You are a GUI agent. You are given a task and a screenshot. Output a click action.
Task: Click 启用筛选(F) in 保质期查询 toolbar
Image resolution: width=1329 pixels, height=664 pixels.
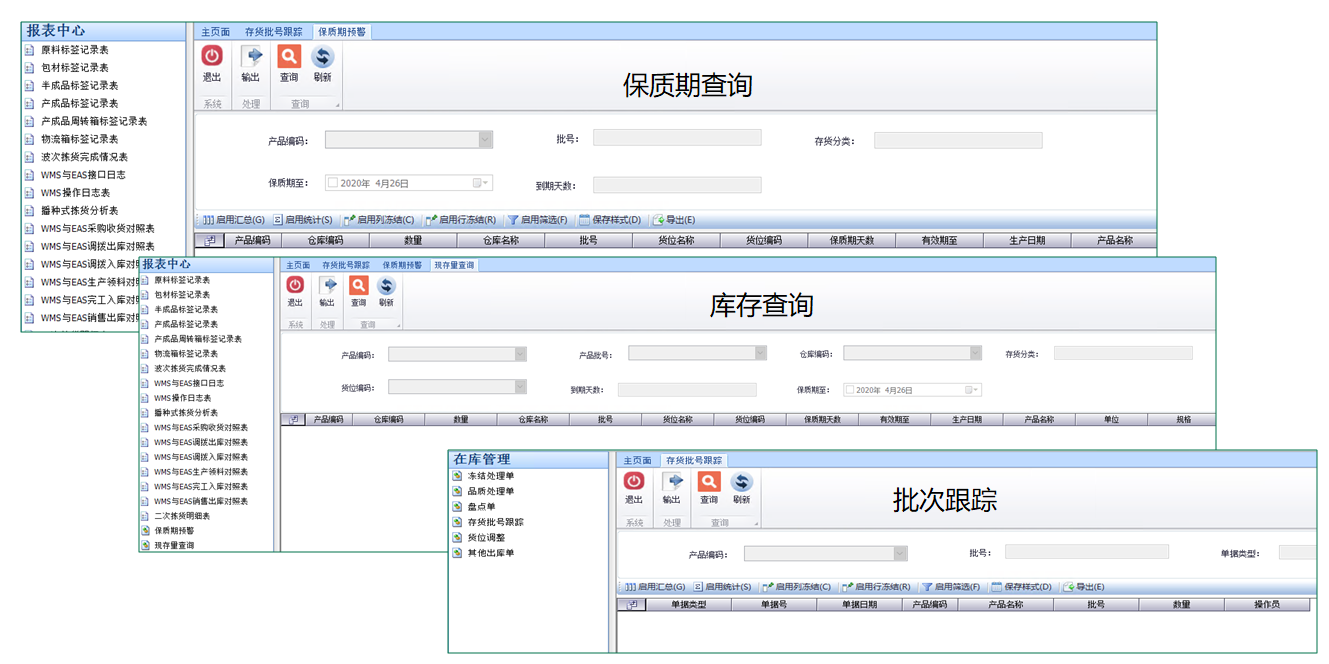537,220
